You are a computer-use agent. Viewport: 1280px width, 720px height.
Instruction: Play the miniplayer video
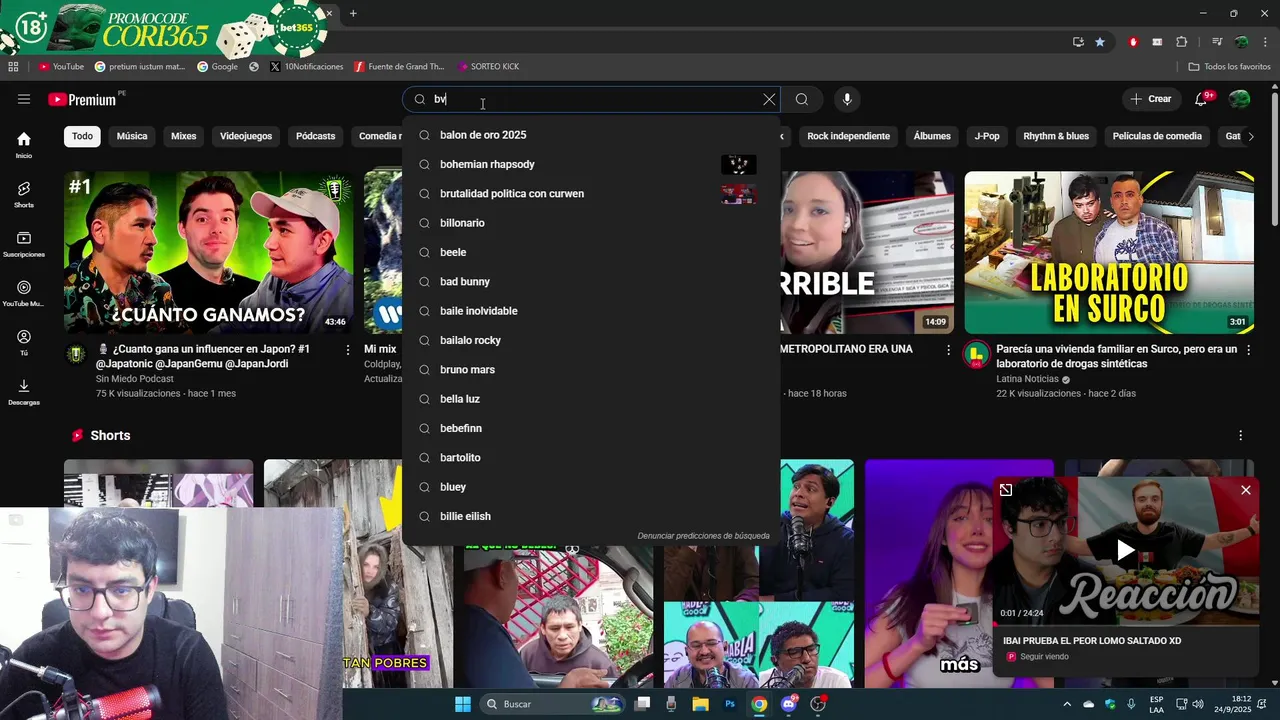[x=1126, y=550]
